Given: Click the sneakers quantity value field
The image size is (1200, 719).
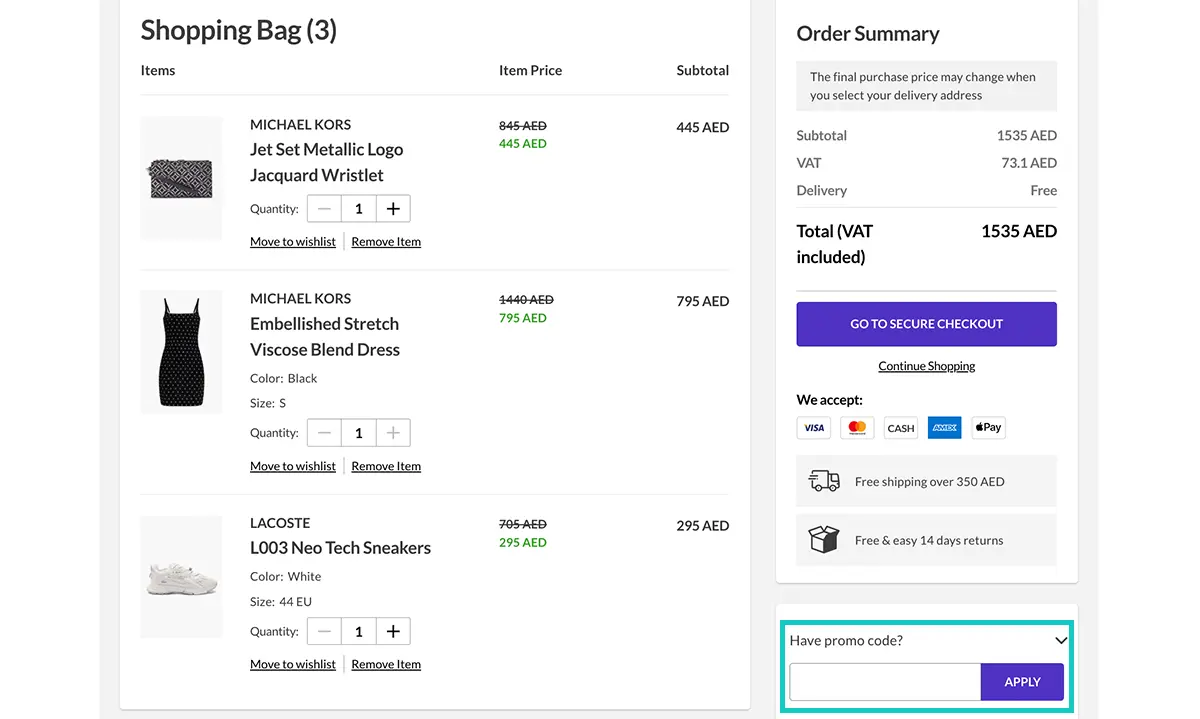Looking at the screenshot, I should pos(359,632).
